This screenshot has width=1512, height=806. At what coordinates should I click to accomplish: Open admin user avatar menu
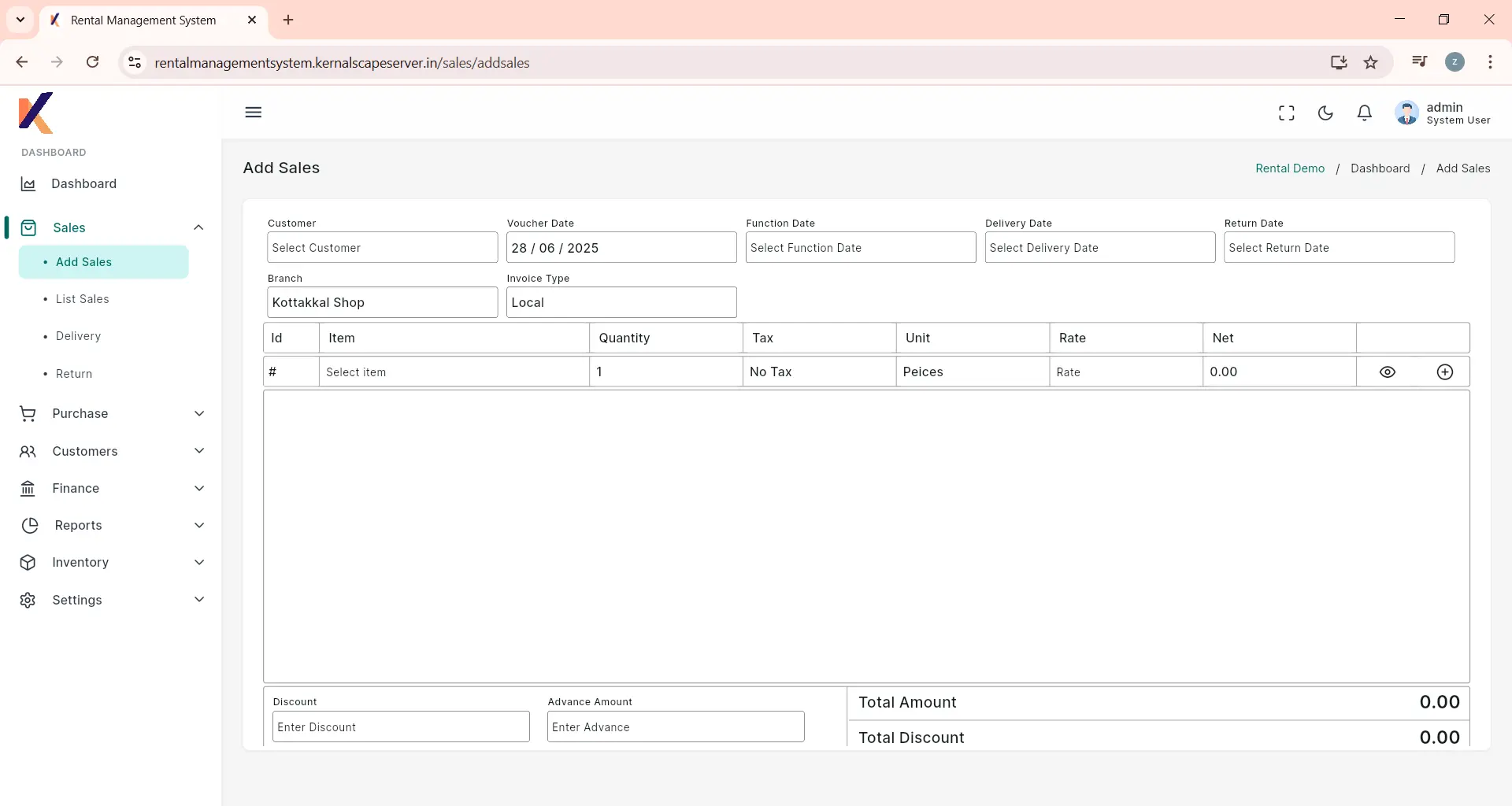[1406, 113]
